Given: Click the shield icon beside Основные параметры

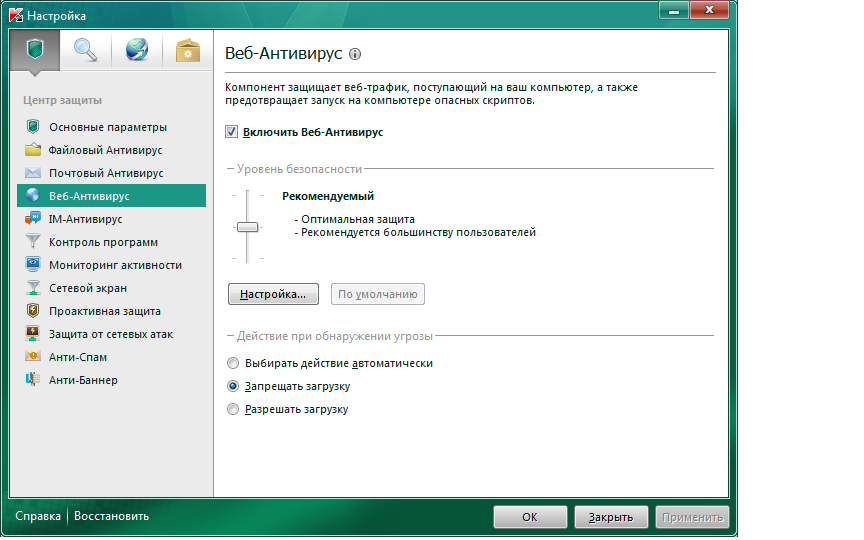Looking at the screenshot, I should pos(33,127).
